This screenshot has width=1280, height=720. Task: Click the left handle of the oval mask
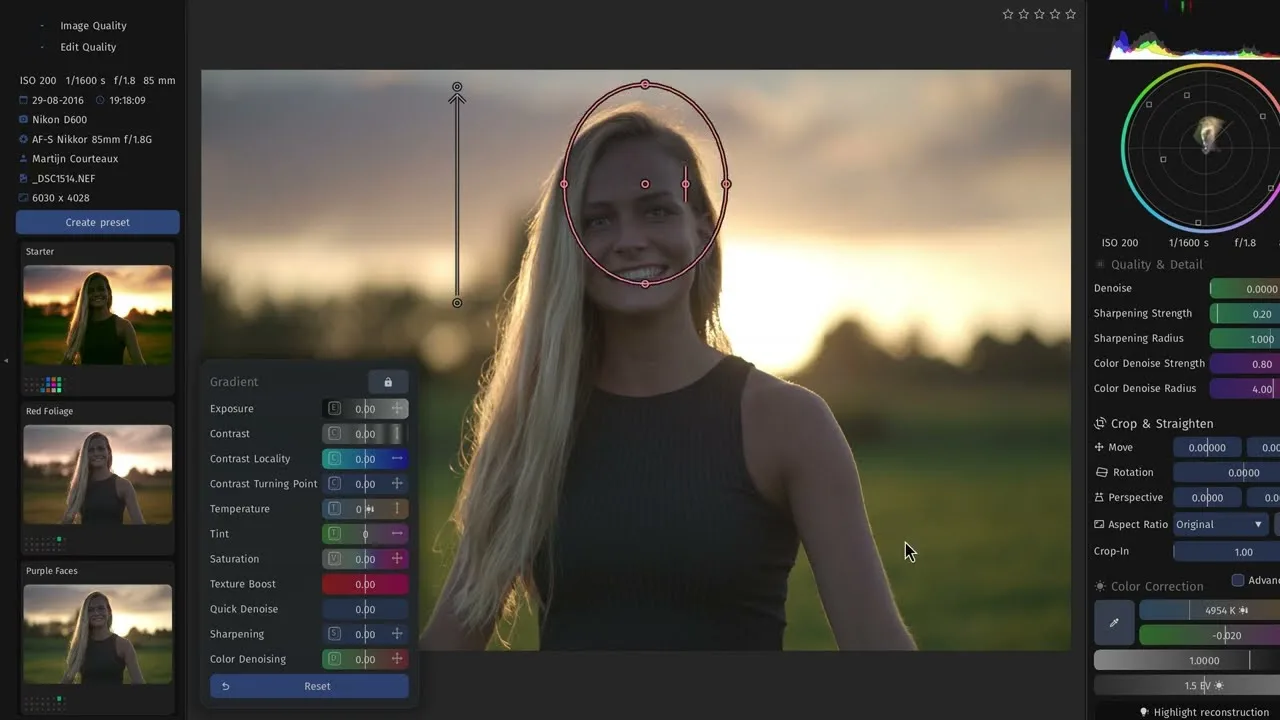(564, 184)
